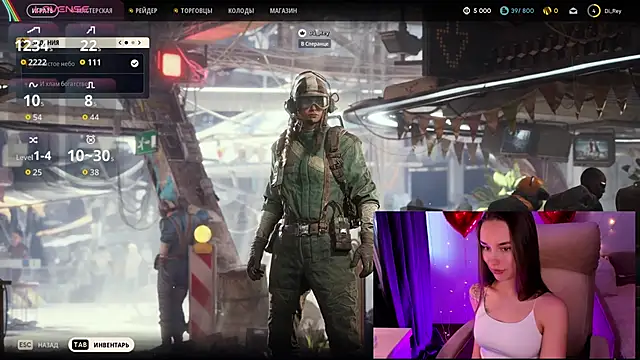The image size is (640, 360).
Task: Click the 10~30 s value
Action: pyautogui.click(x=91, y=156)
